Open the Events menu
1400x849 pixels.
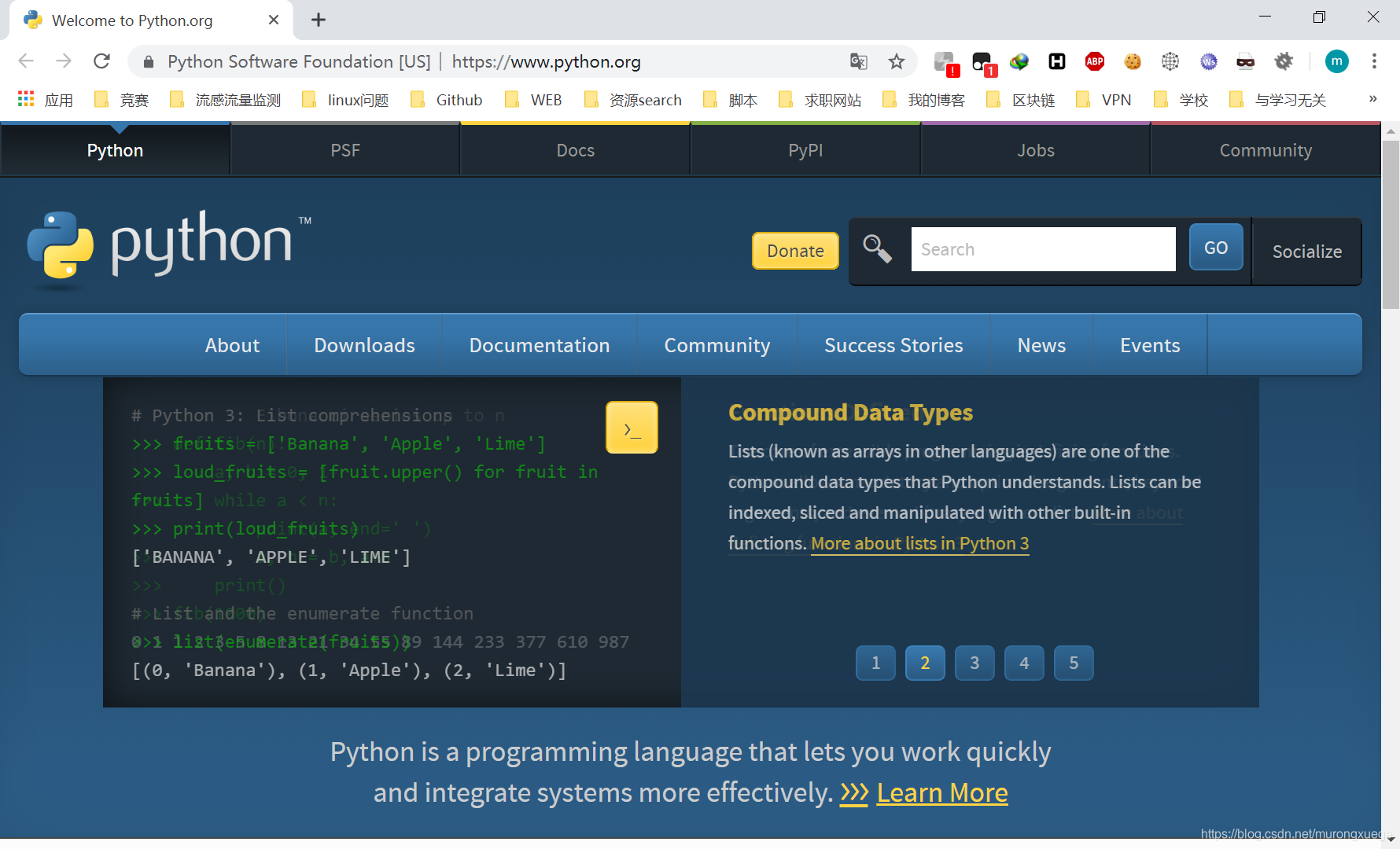1150,345
